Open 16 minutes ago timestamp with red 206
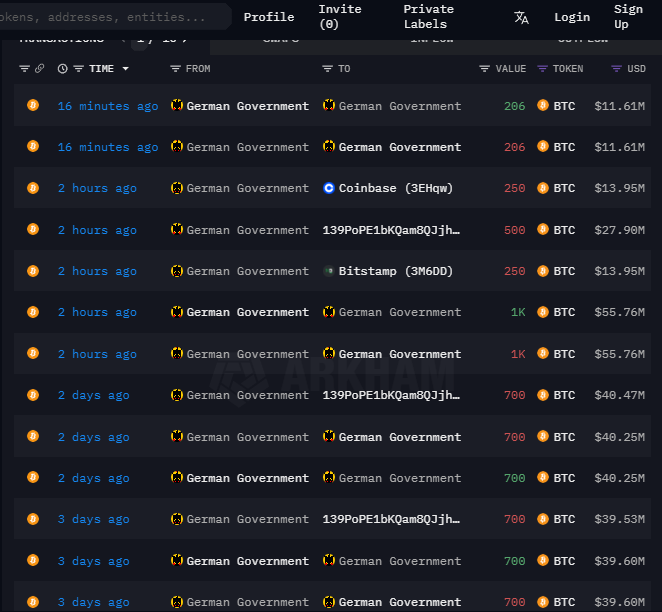 click(108, 147)
